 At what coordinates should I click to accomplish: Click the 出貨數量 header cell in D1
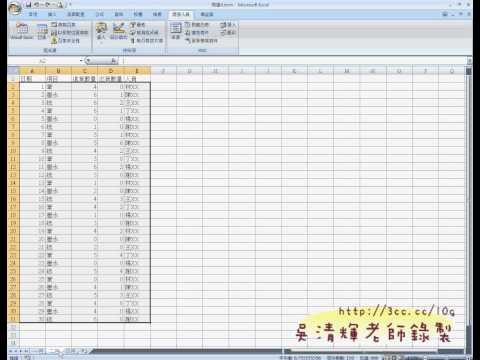[x=111, y=79]
